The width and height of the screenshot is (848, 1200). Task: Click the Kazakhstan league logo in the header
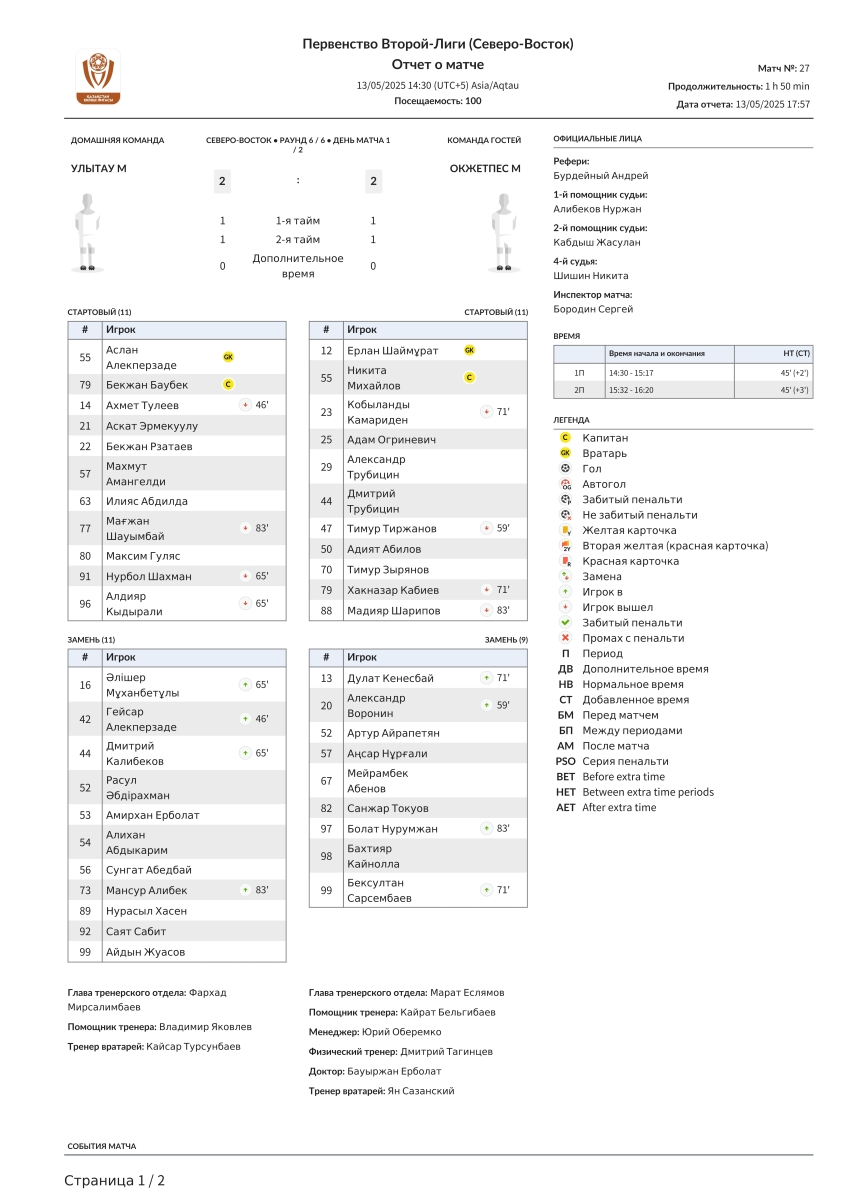coord(98,77)
